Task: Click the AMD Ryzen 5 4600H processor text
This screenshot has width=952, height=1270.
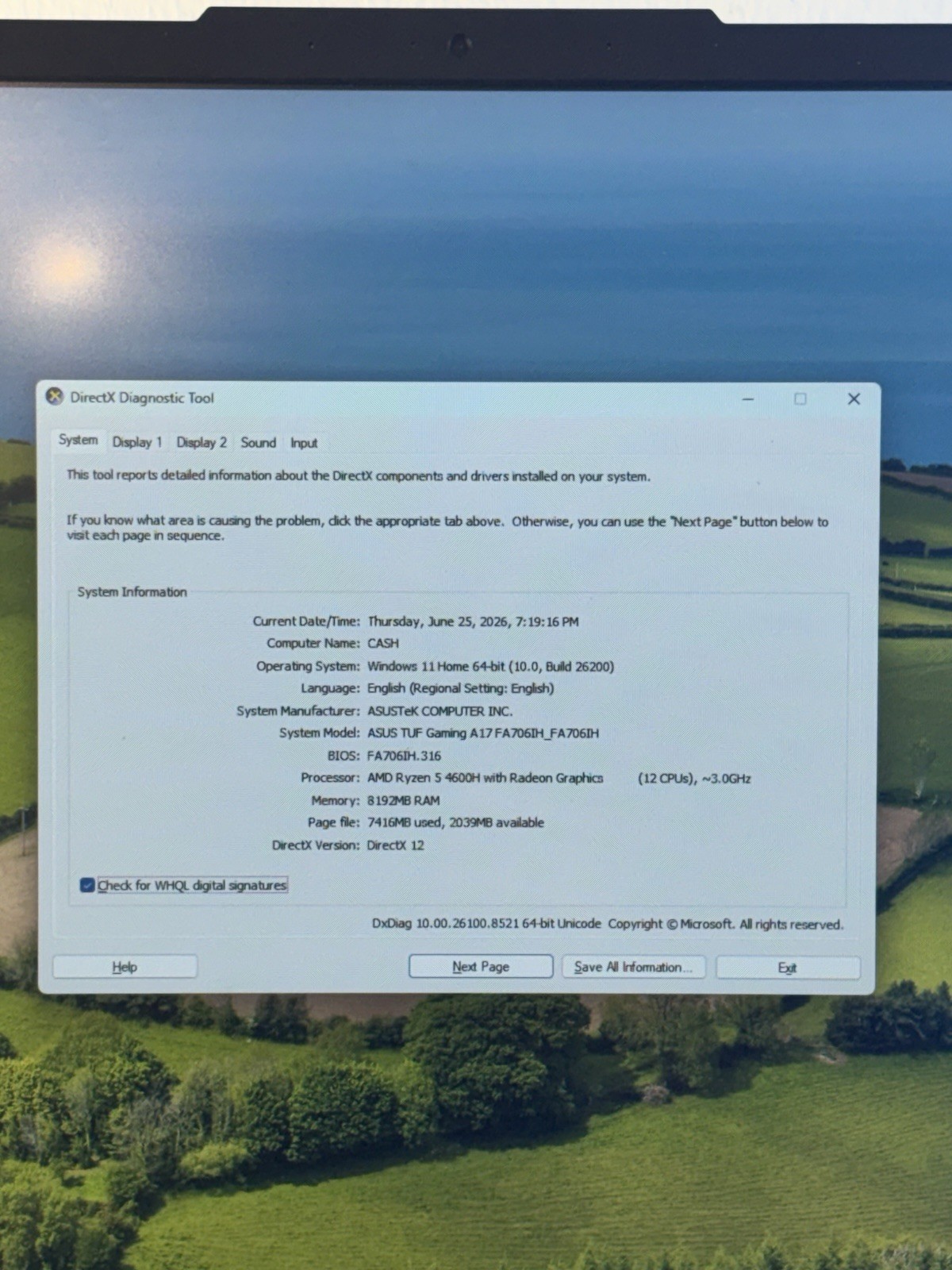Action: (x=485, y=778)
